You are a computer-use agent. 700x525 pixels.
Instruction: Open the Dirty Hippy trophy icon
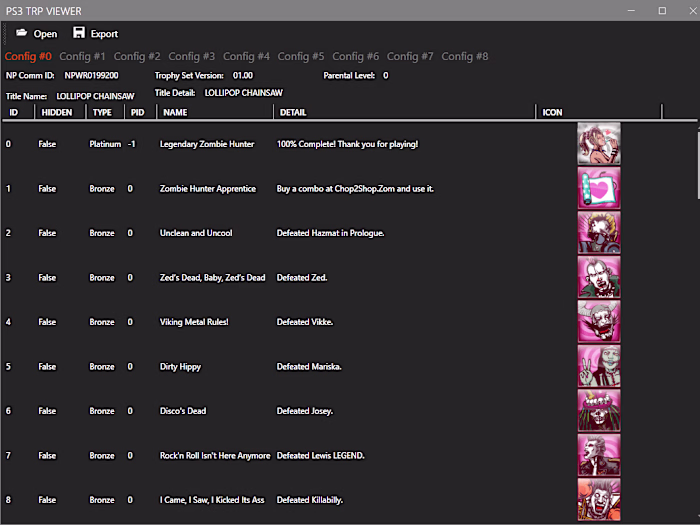pos(598,366)
